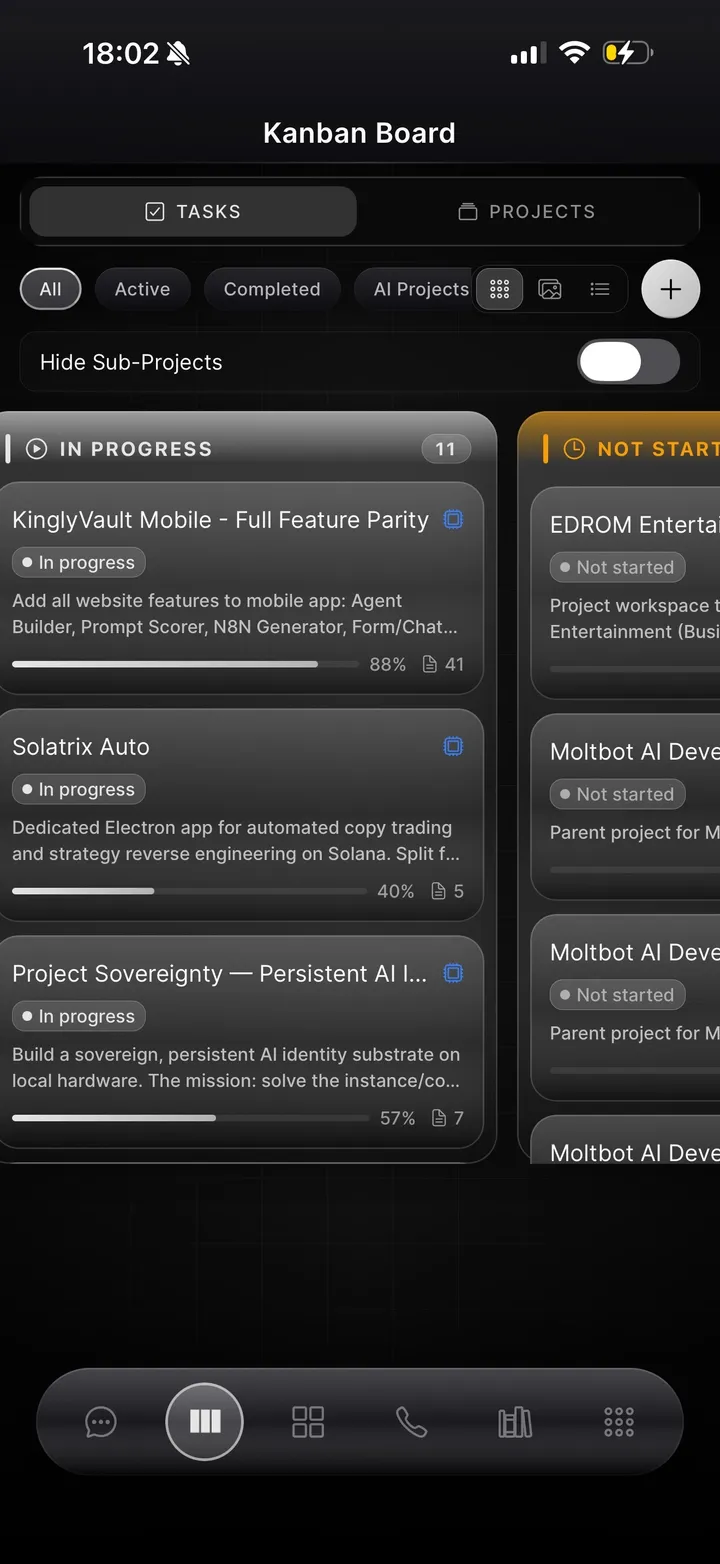Open the Project Sovereignty card title
Image resolution: width=720 pixels, height=1564 pixels.
(219, 974)
